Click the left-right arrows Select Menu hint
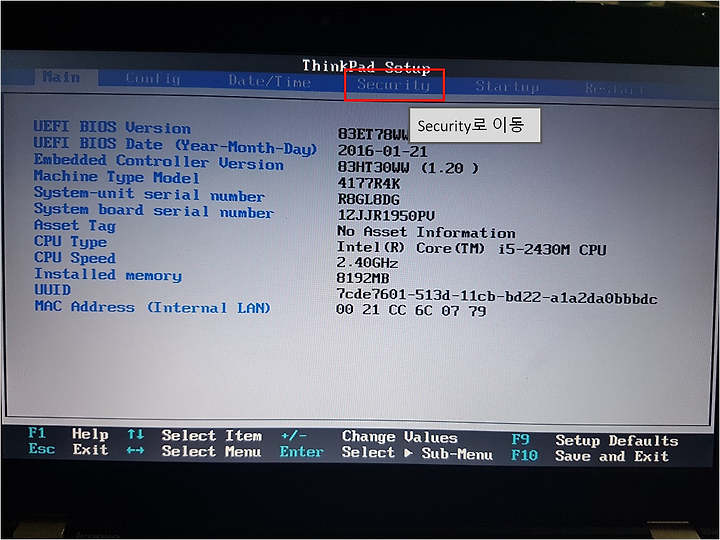Viewport: 720px width, 540px height. coord(194,451)
